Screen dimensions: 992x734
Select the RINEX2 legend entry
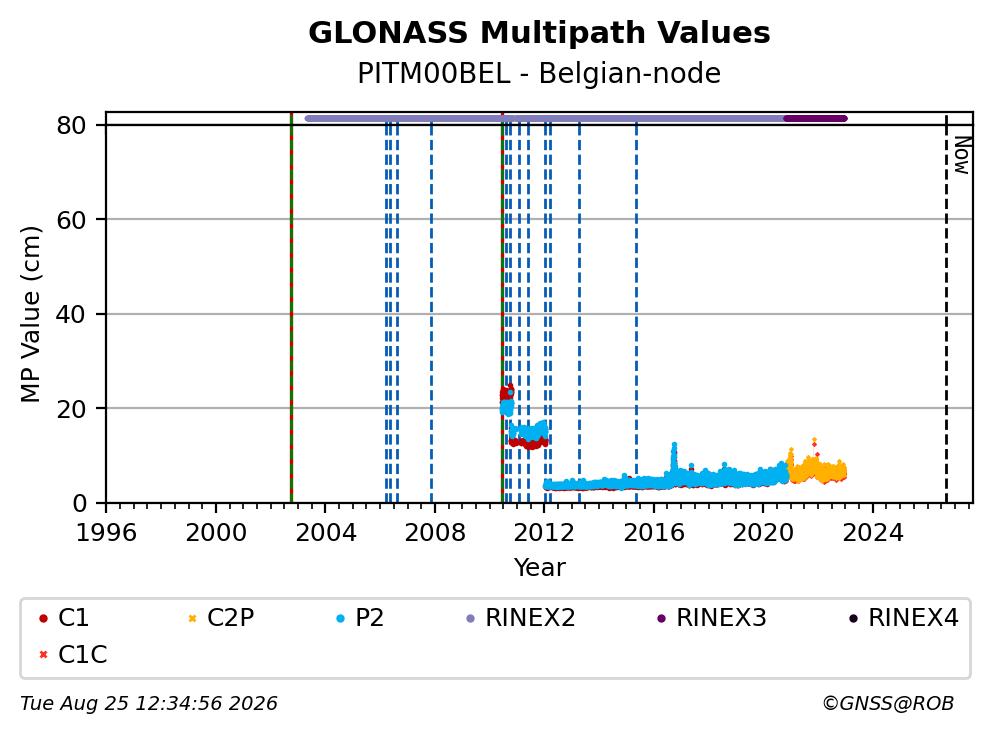click(520, 618)
